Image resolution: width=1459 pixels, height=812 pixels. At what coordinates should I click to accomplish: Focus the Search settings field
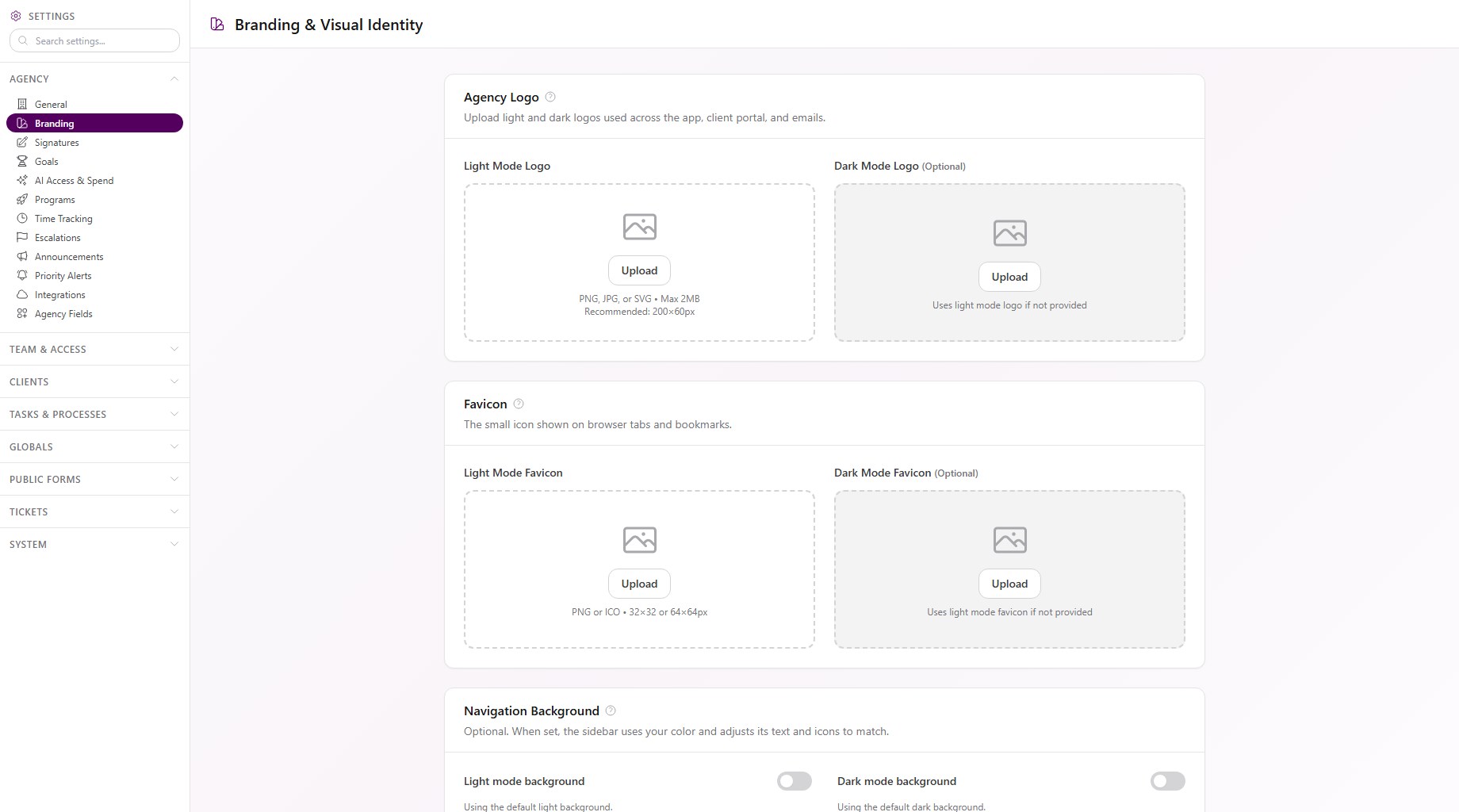coord(94,40)
